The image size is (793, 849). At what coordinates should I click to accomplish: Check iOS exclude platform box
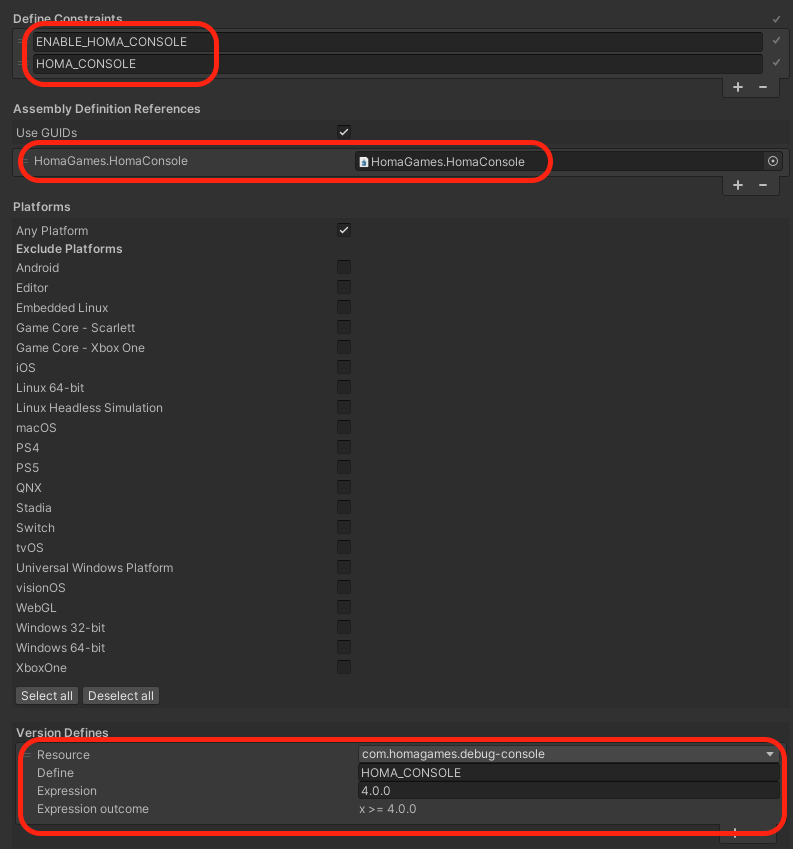[x=344, y=367]
